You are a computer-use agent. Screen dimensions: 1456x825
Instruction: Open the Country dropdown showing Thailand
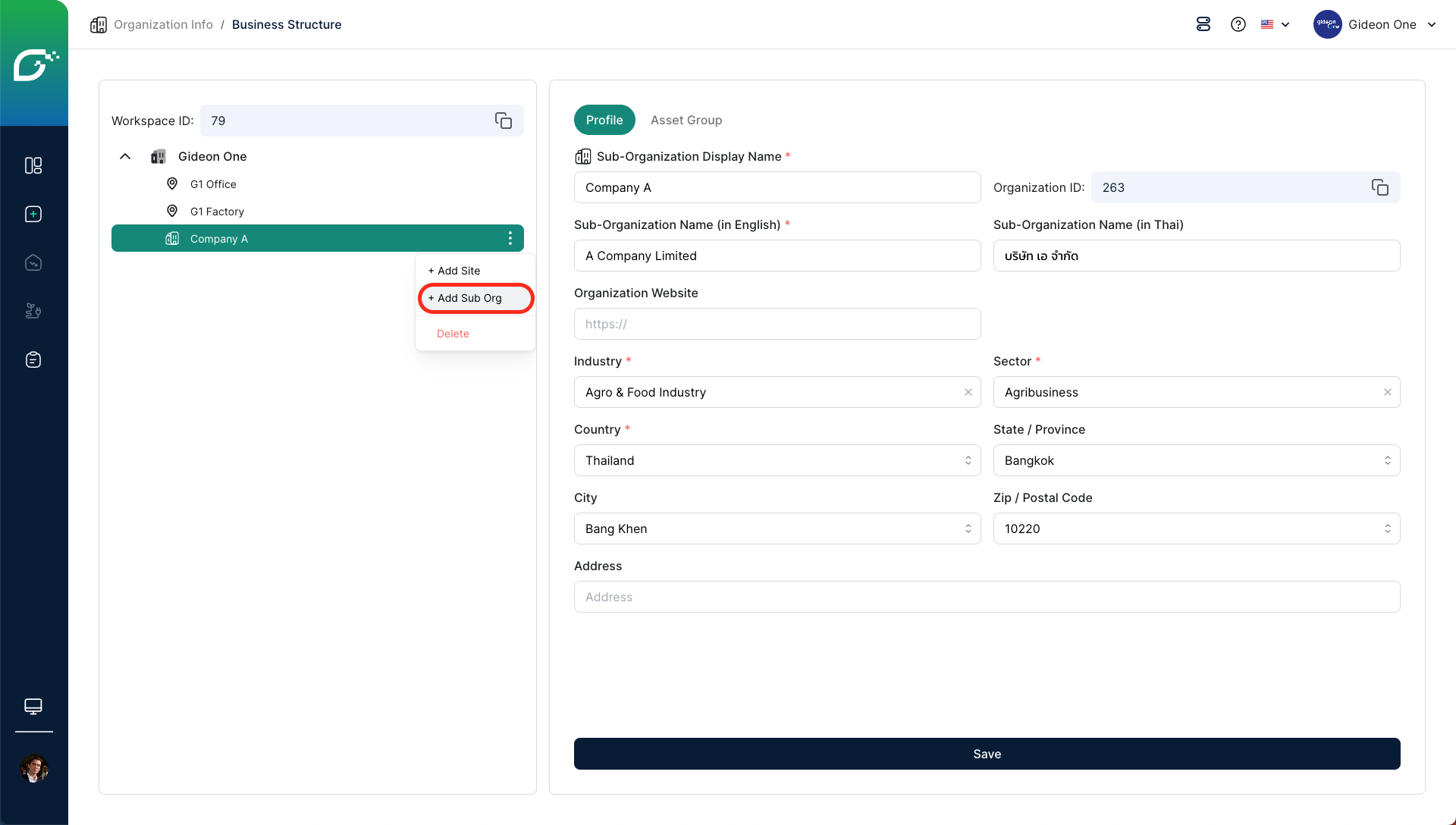coord(777,460)
